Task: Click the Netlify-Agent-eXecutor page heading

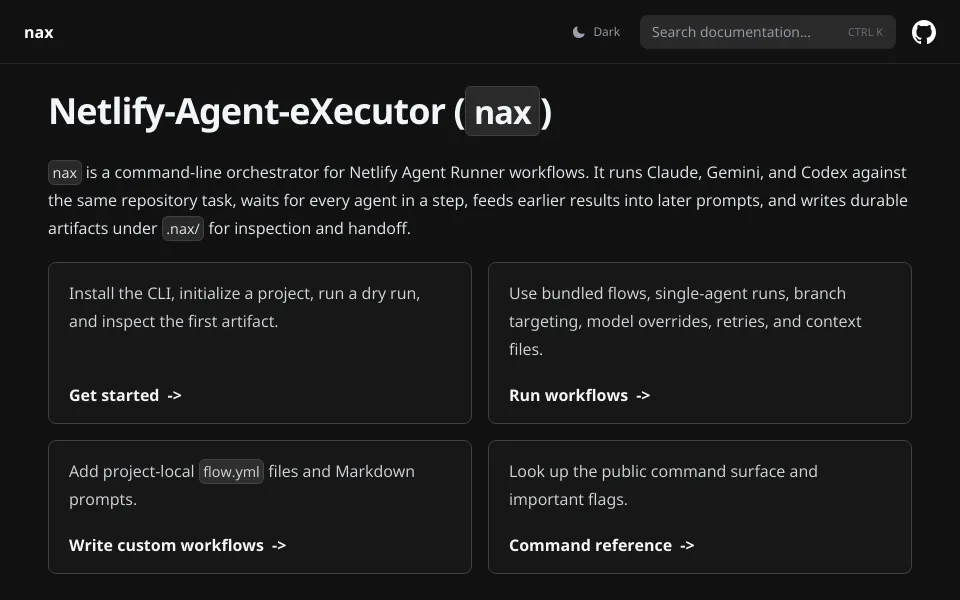Action: pyautogui.click(x=300, y=111)
